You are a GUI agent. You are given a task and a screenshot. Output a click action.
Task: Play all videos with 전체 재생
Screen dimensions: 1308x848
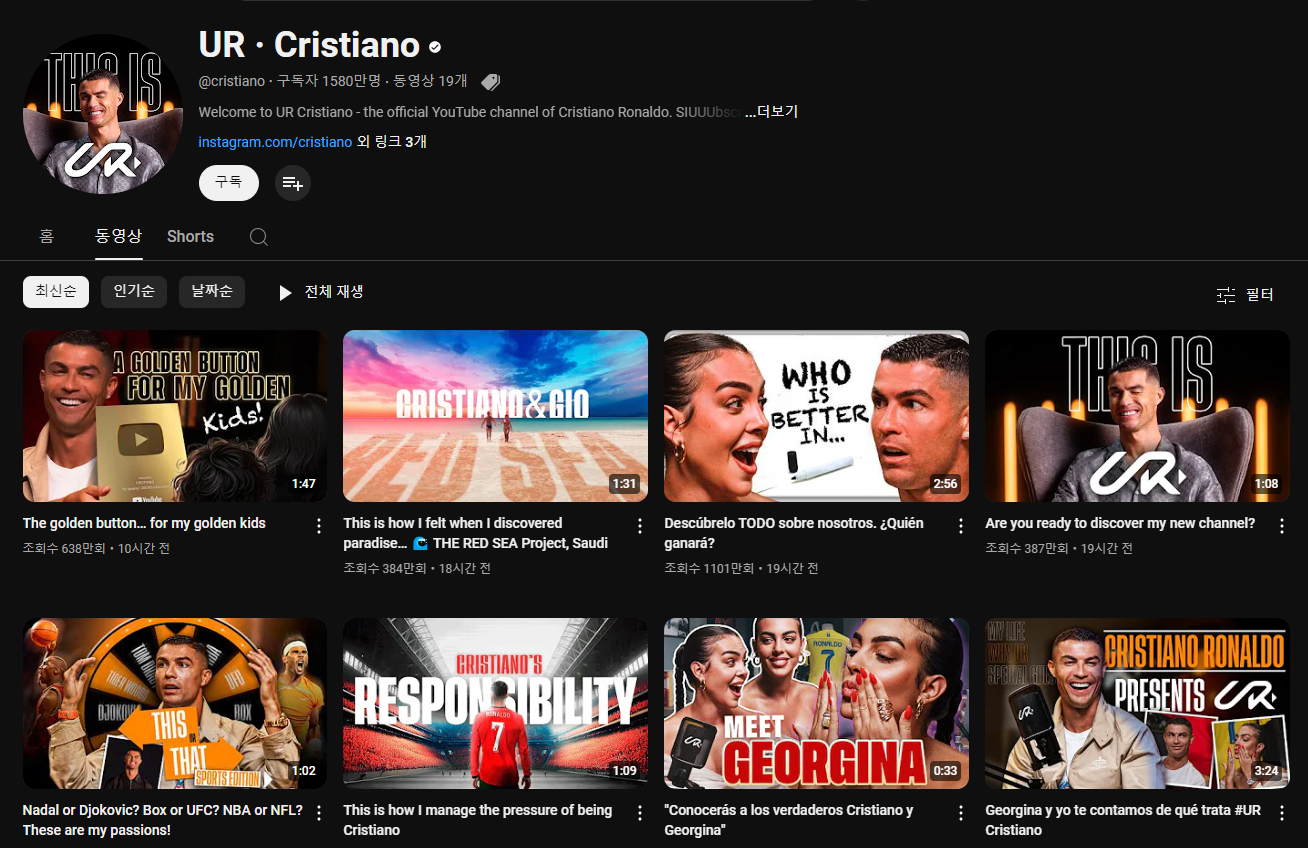(320, 292)
